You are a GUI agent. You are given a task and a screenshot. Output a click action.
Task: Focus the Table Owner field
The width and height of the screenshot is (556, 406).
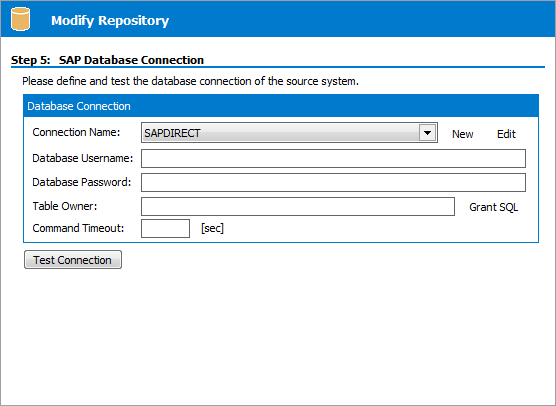(x=298, y=206)
